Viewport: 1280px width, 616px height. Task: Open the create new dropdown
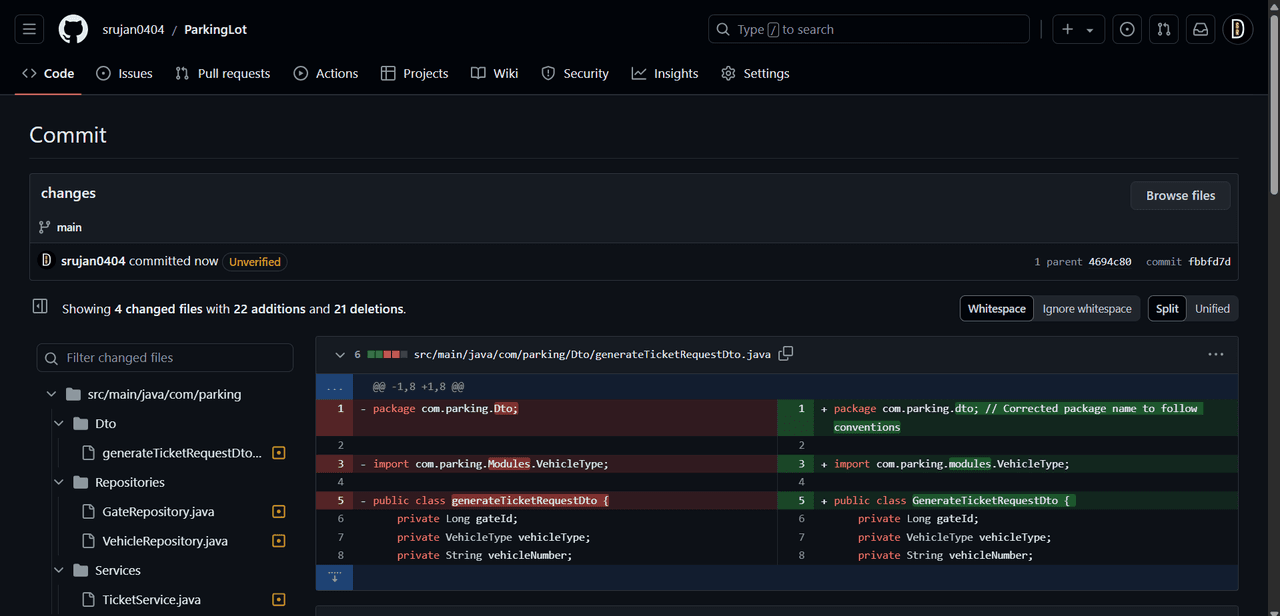pos(1077,30)
